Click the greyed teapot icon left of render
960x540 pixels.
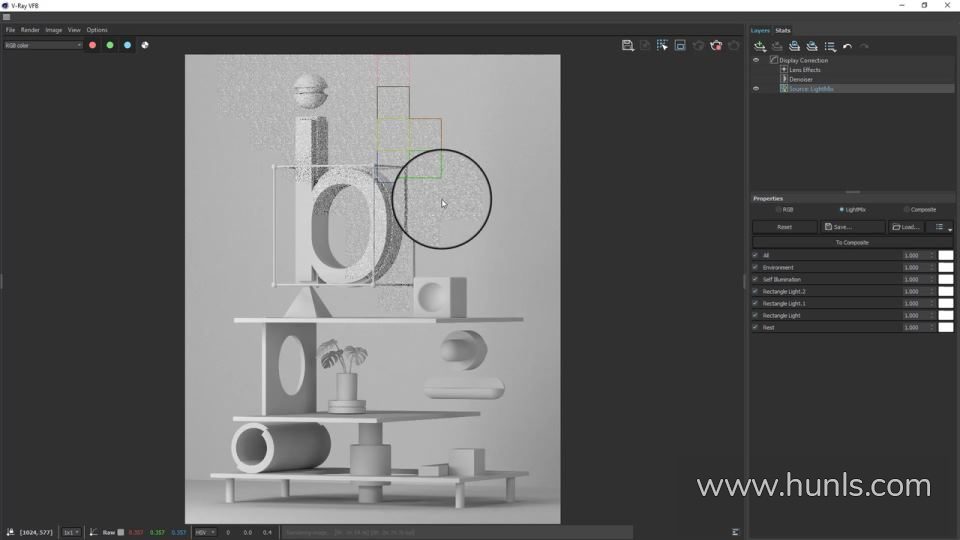[x=698, y=45]
